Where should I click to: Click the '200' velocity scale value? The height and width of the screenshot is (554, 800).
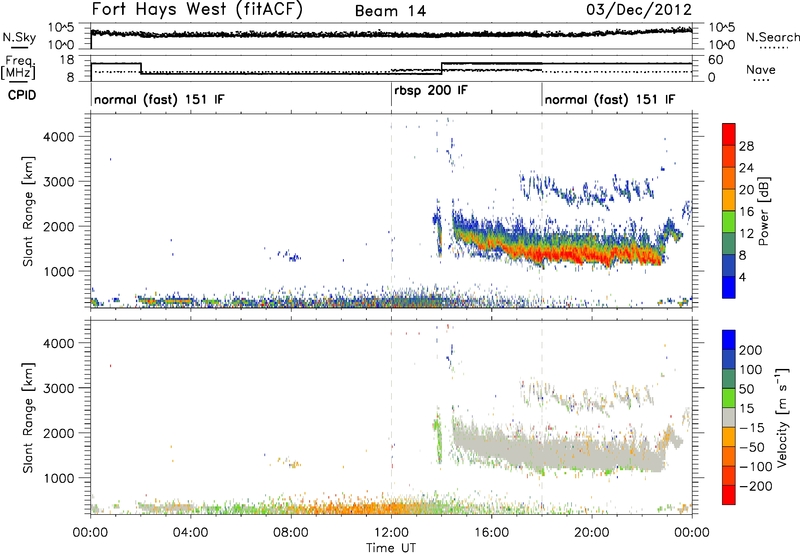(751, 350)
